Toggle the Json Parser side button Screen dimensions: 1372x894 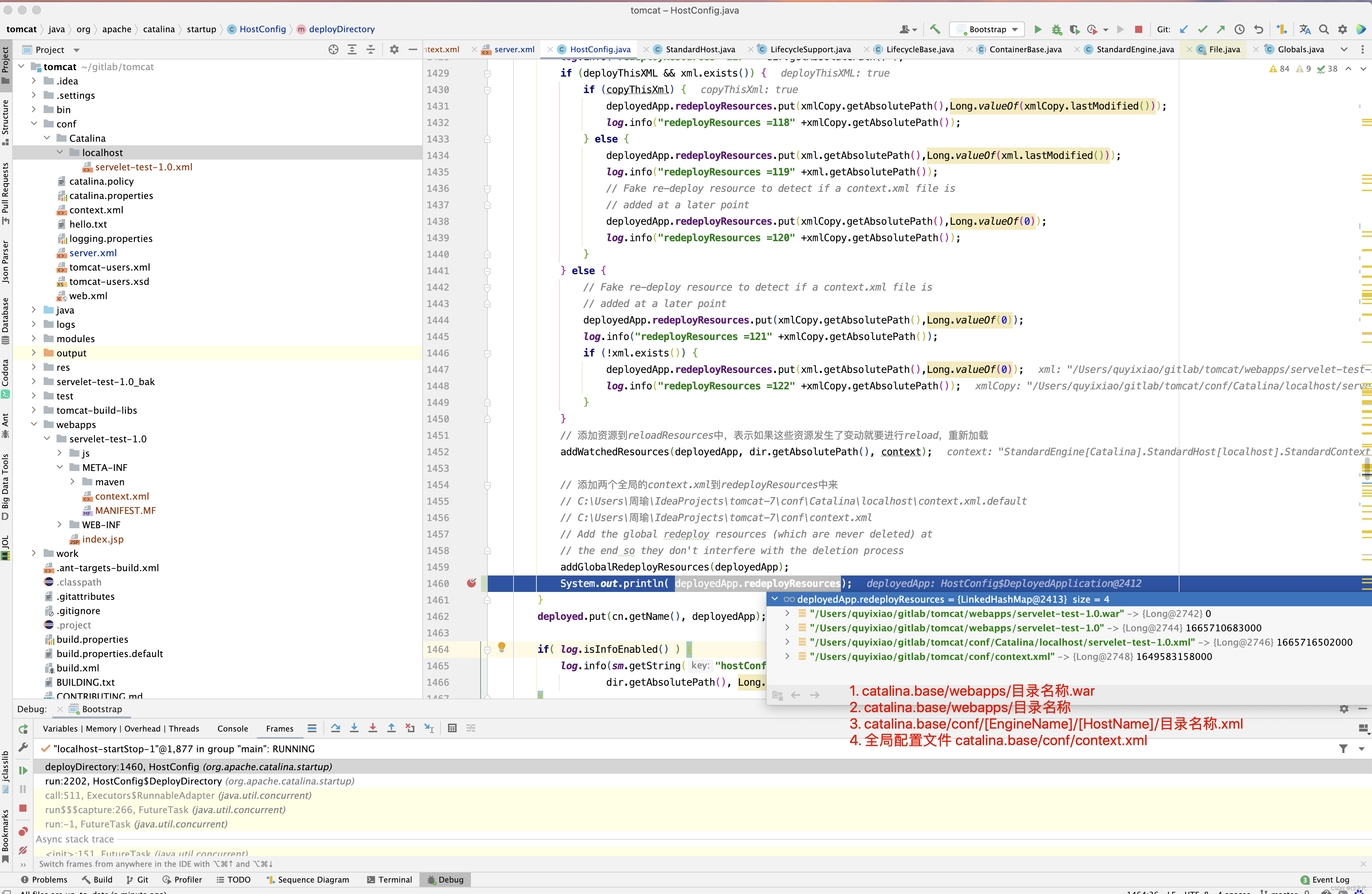pos(6,261)
